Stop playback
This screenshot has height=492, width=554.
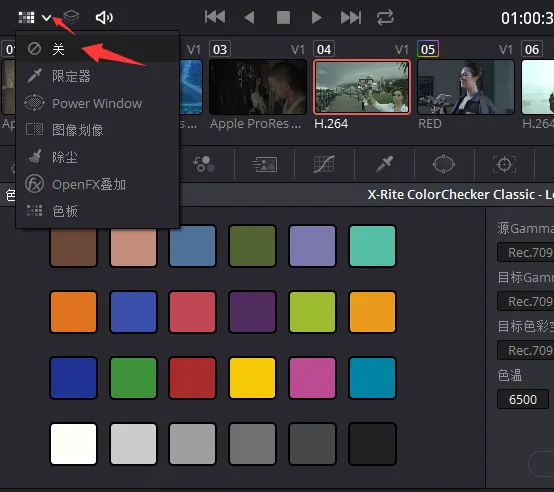coord(283,17)
